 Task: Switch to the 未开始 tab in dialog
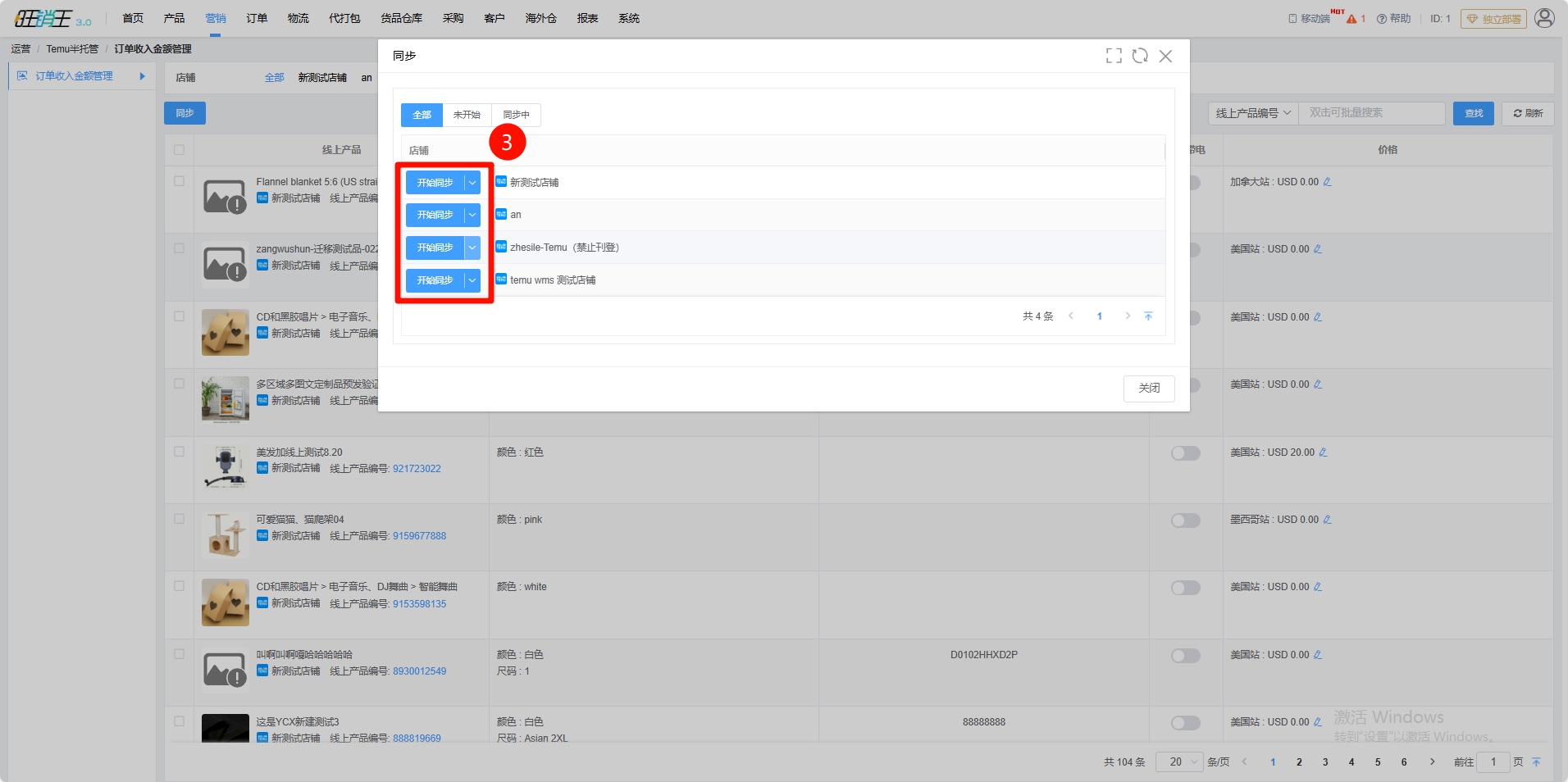467,115
